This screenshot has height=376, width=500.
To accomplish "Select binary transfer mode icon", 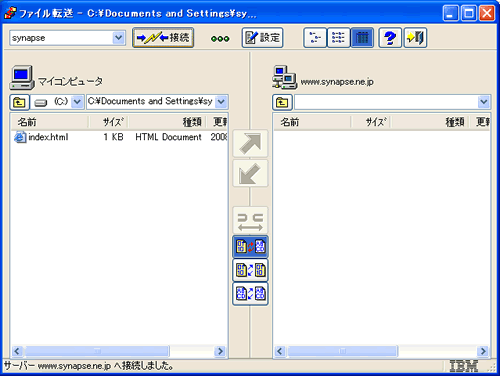I will tap(250, 270).
